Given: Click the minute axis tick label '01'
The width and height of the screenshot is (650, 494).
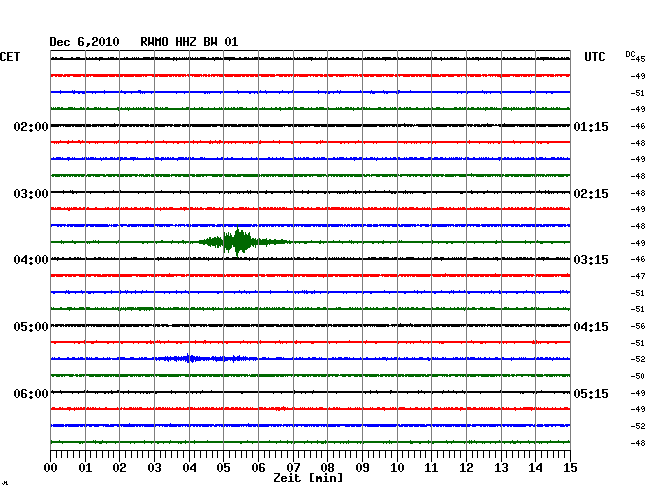Looking at the screenshot, I should coord(85,467).
